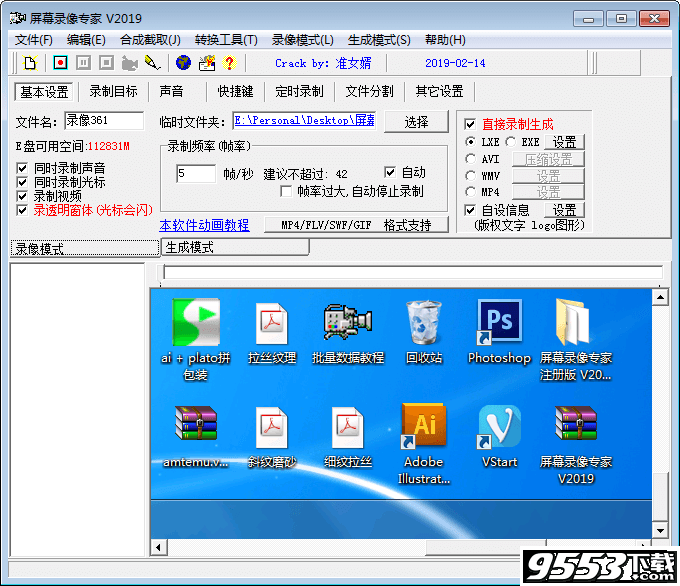680x586 pixels.
Task: Click the preview scroll down arrow
Action: 660,530
